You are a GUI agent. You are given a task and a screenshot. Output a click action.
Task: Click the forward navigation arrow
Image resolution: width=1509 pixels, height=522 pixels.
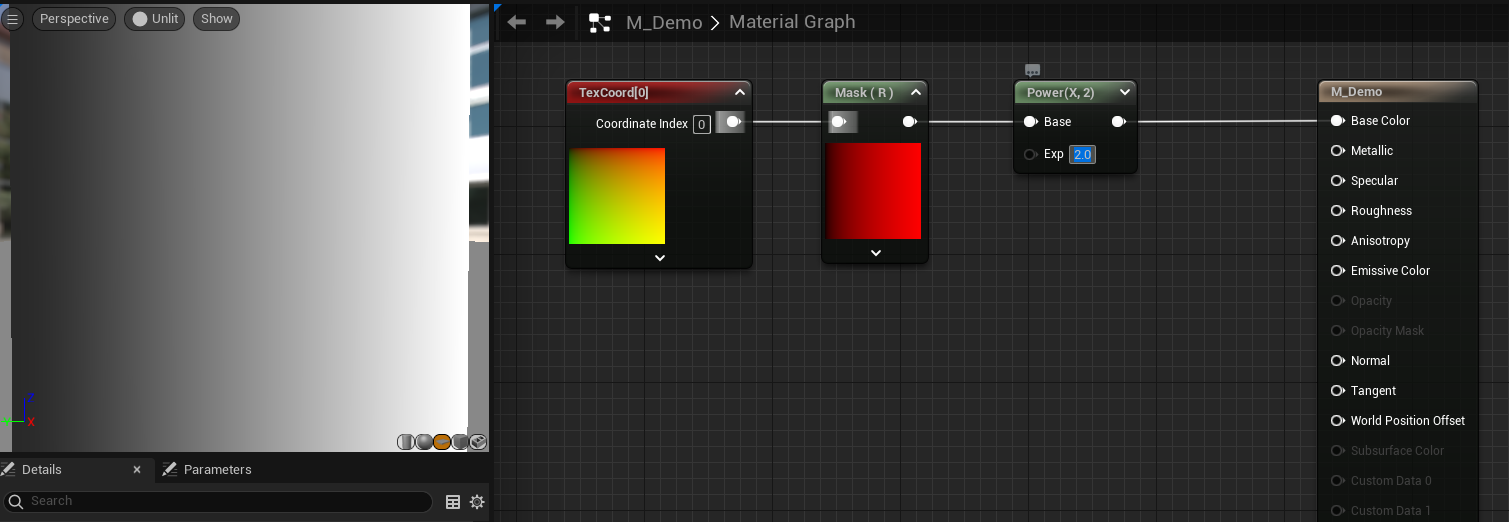[555, 22]
